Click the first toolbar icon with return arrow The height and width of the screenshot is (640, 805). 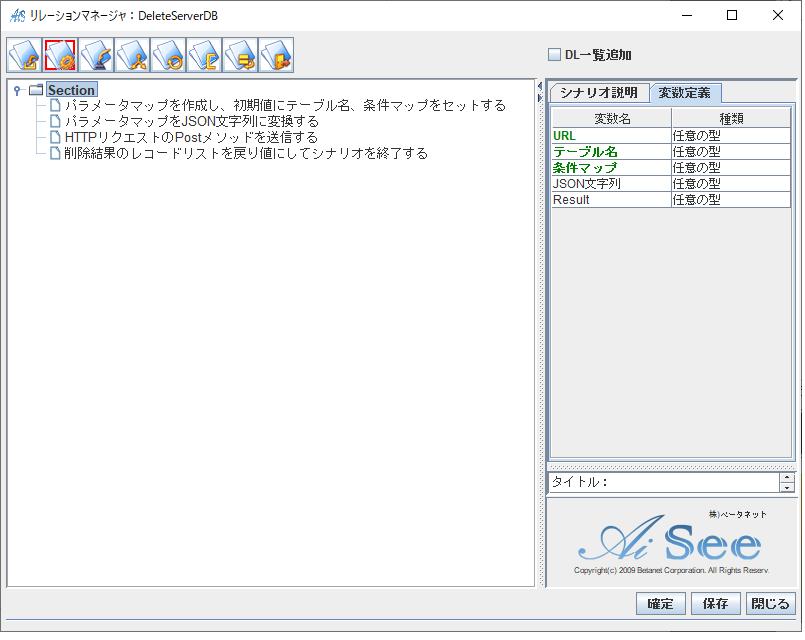coord(24,55)
